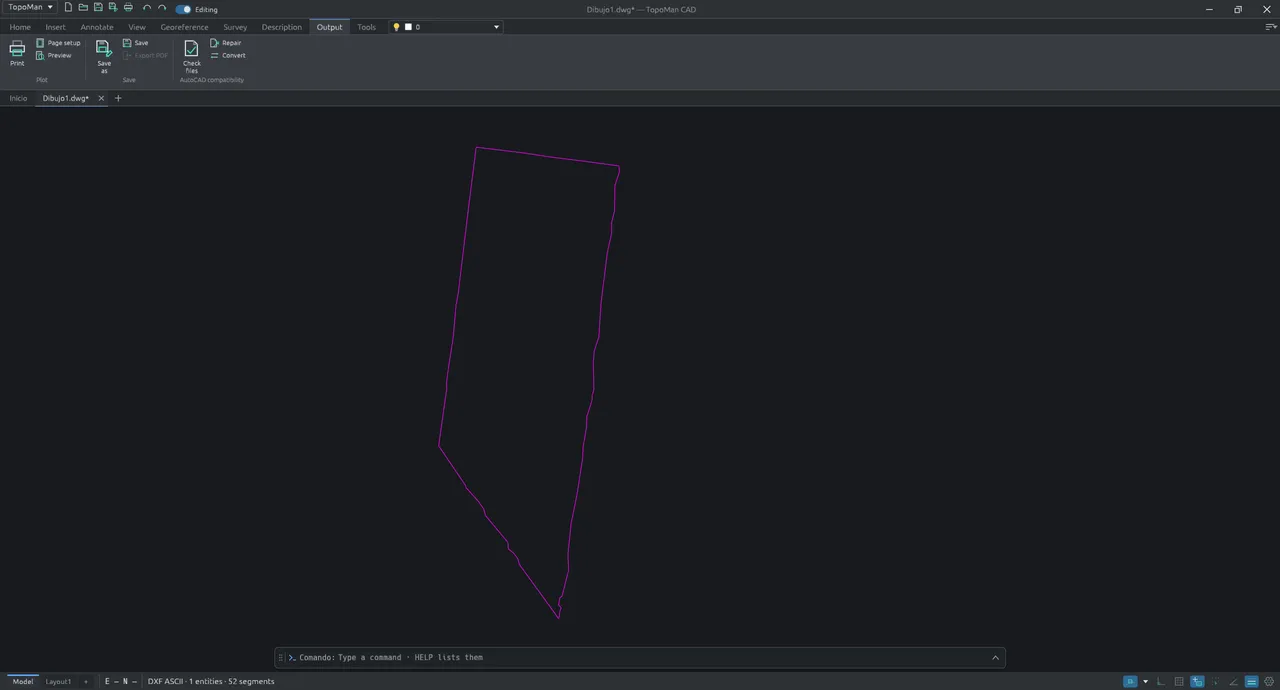Click the command line input field
Screen dimensions: 1280x690
pyautogui.click(x=640, y=657)
